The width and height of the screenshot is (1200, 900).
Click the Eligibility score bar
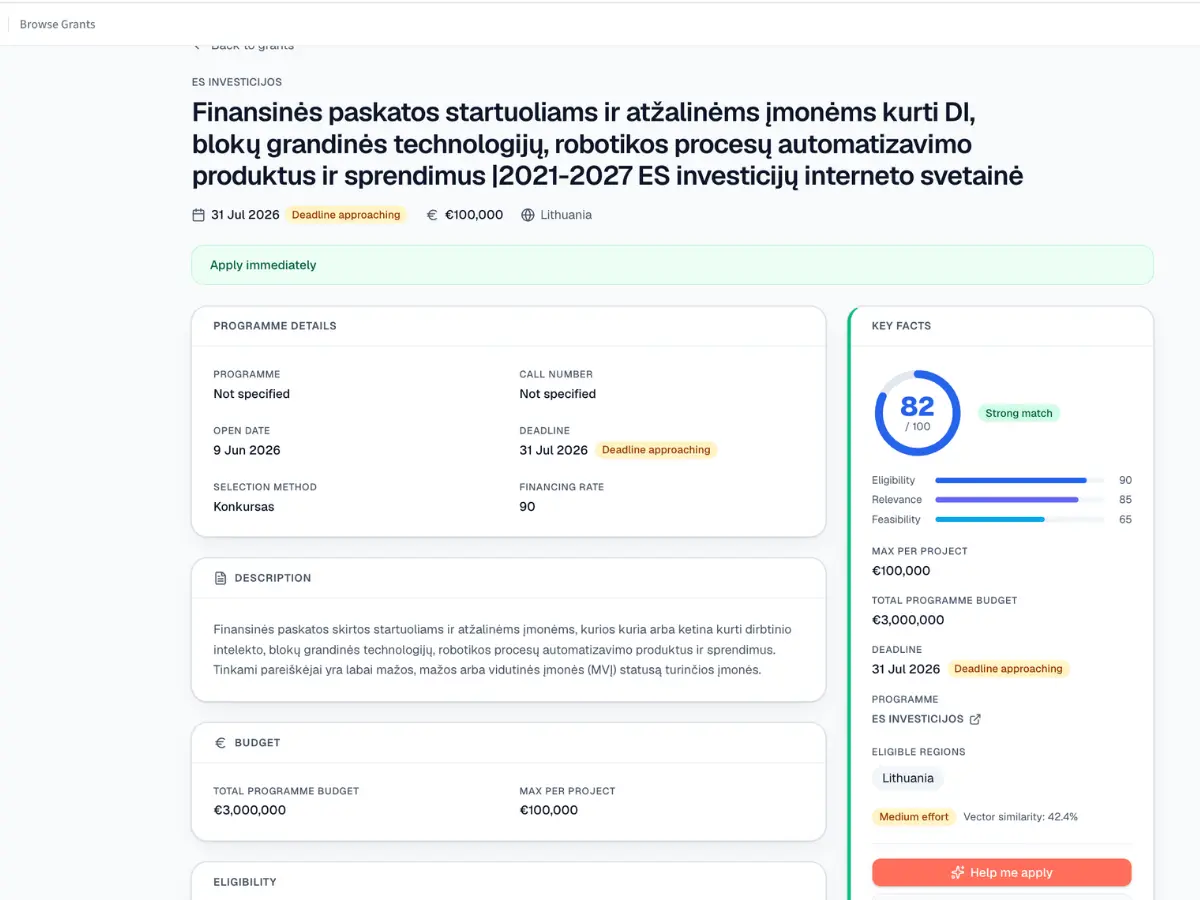[x=1020, y=480]
